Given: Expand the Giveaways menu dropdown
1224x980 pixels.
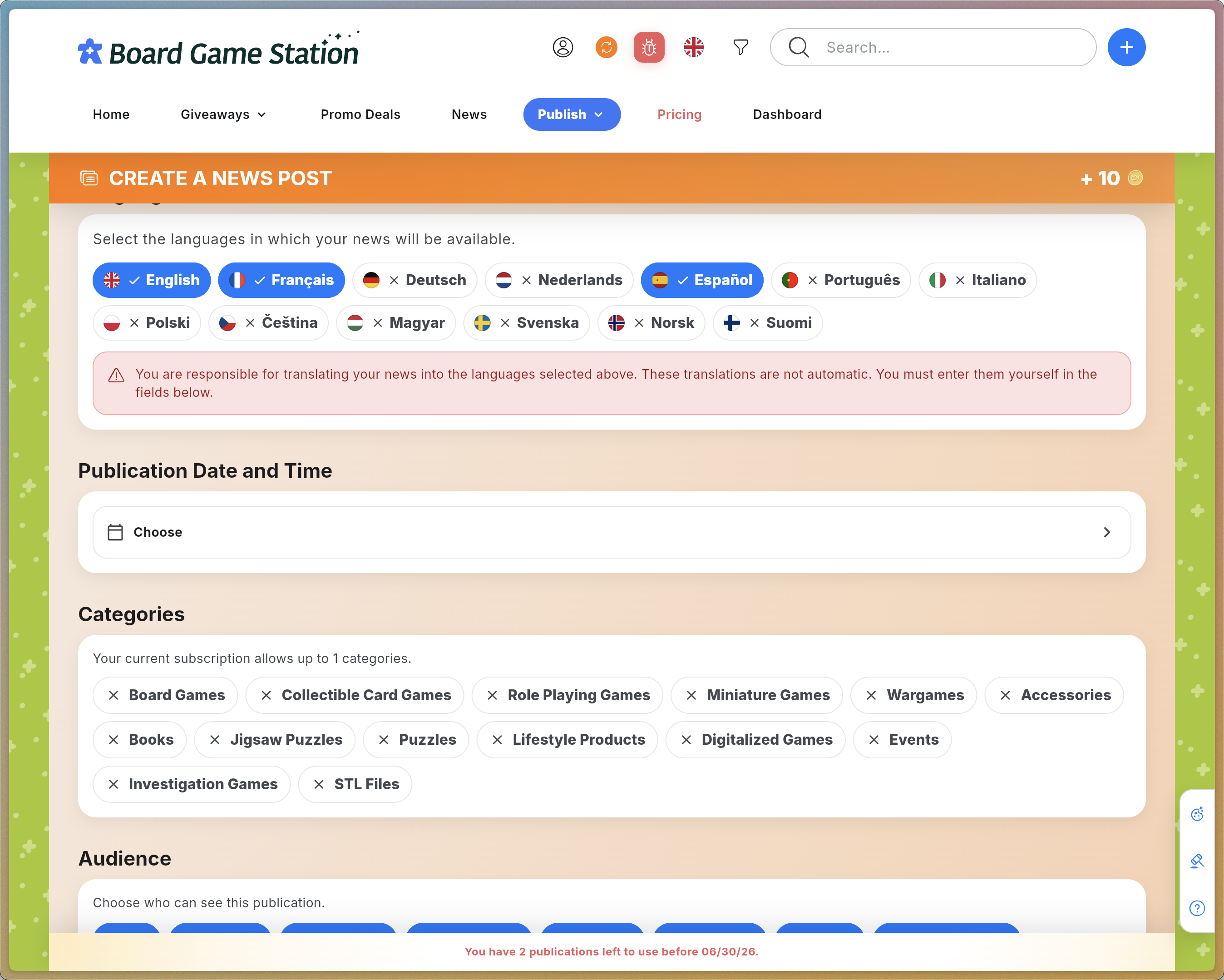Looking at the screenshot, I should pos(224,114).
